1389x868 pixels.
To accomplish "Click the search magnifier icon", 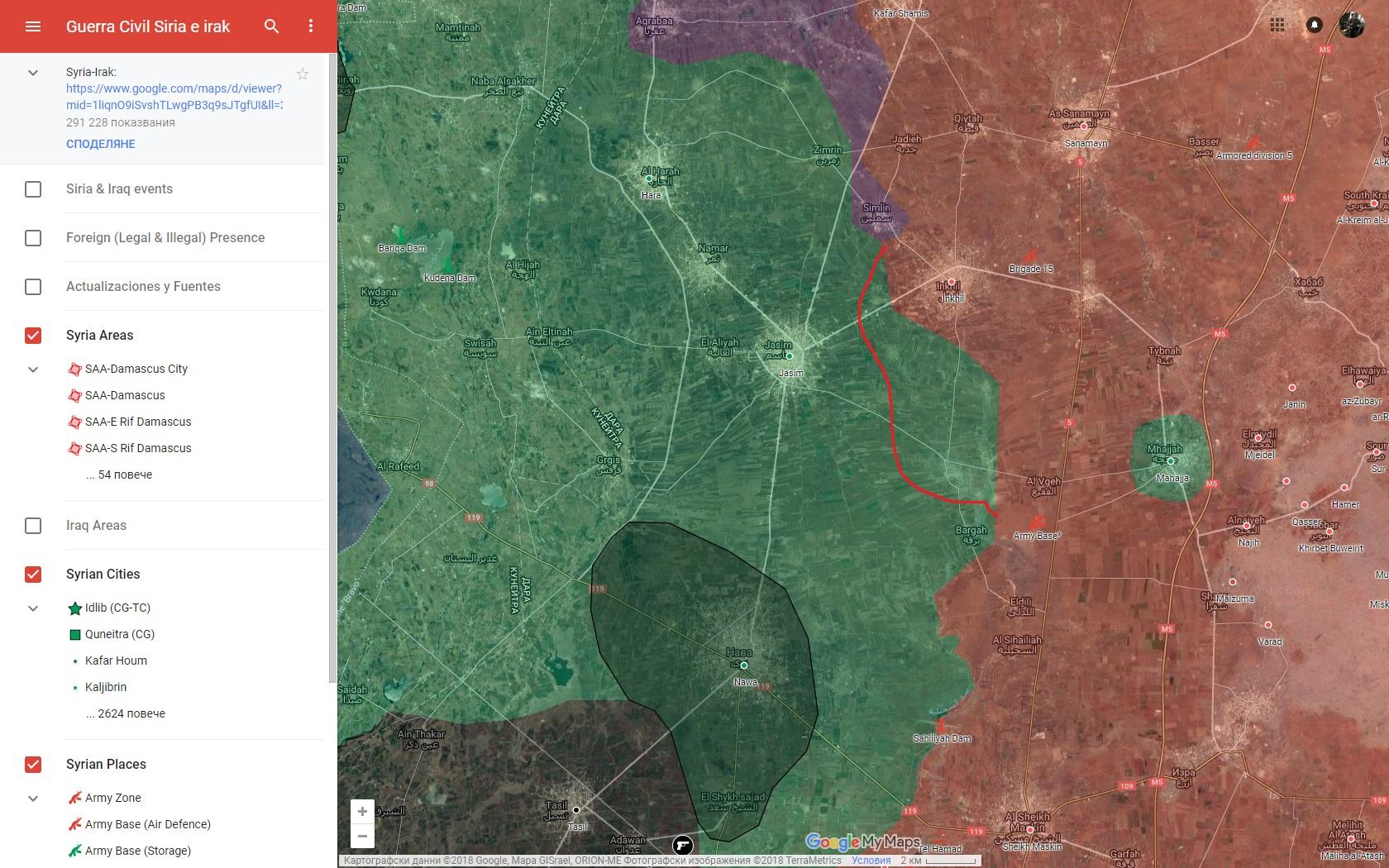I will point(271,26).
